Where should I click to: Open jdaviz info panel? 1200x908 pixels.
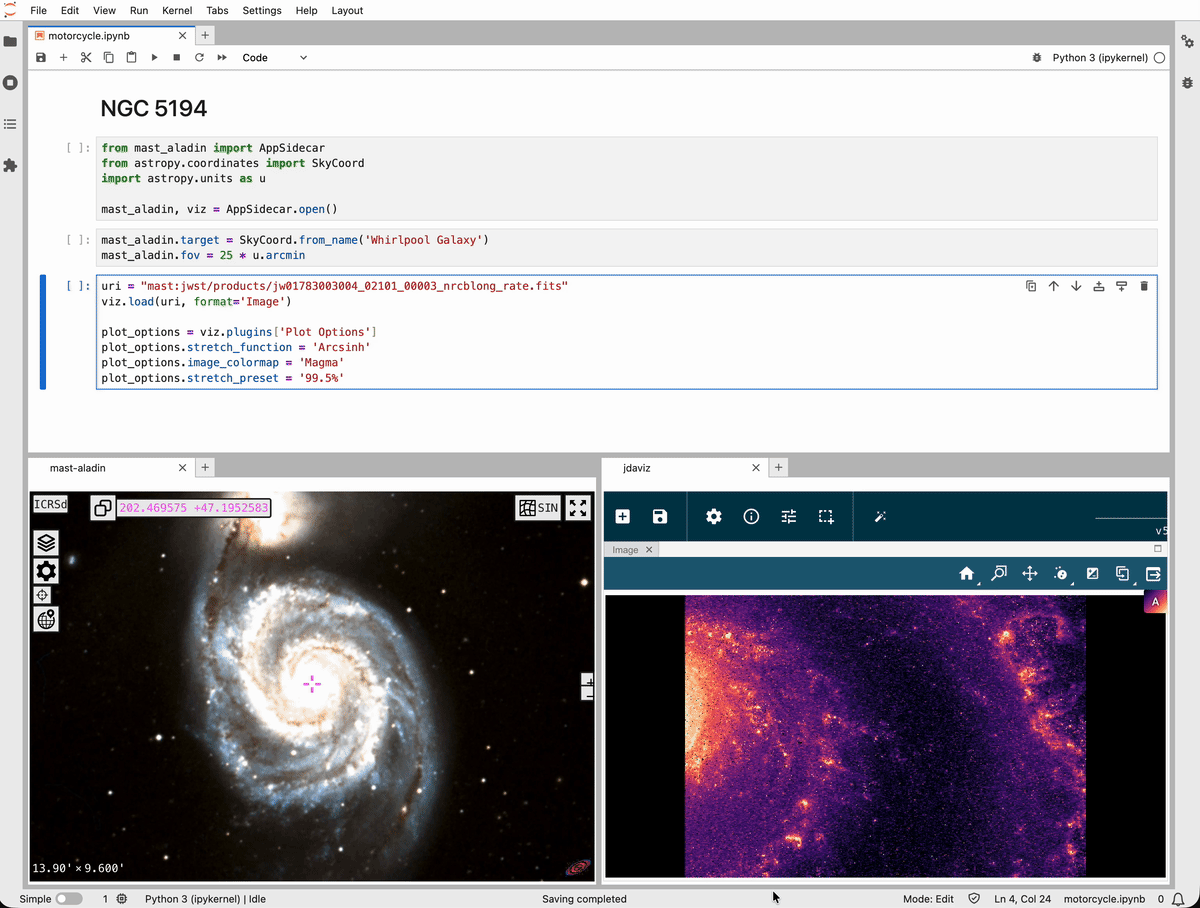tap(751, 517)
